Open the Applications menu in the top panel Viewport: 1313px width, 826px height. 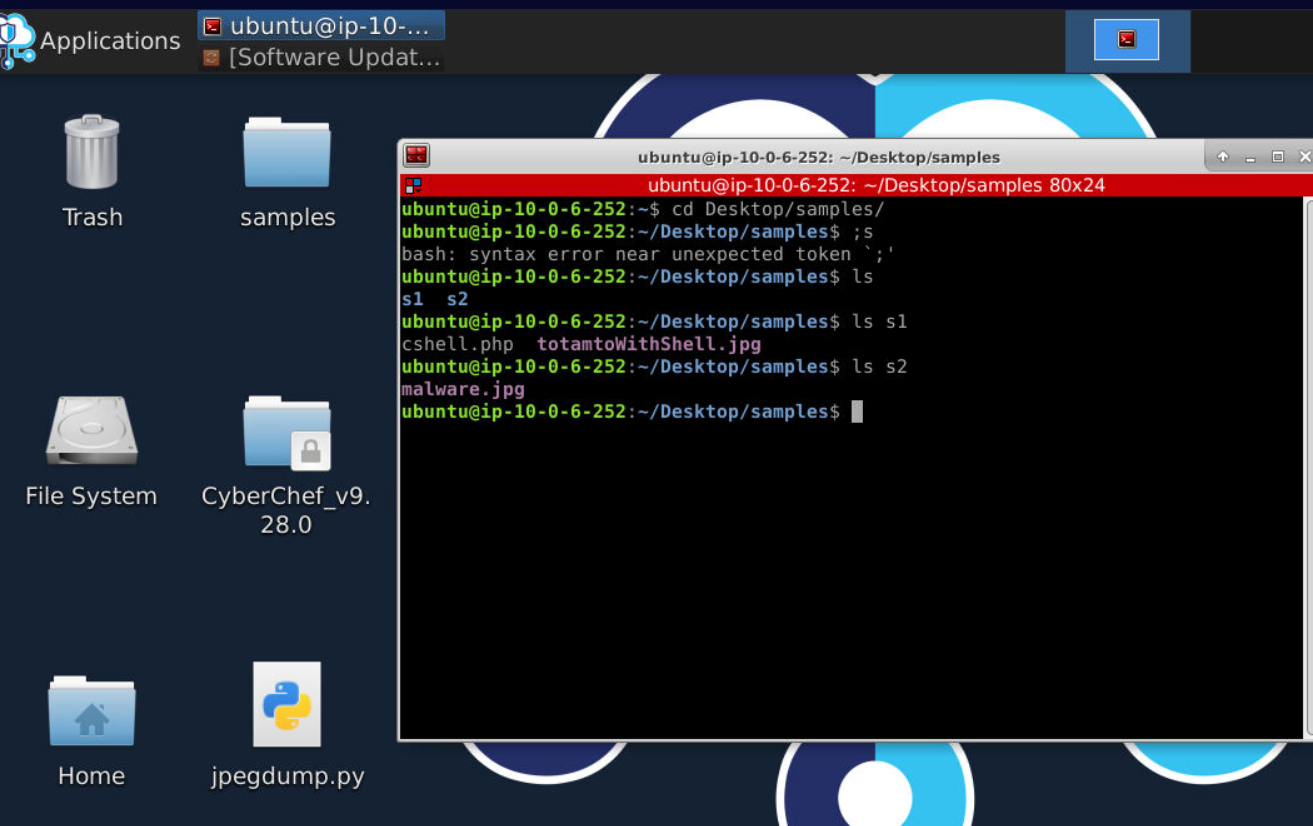coord(91,41)
